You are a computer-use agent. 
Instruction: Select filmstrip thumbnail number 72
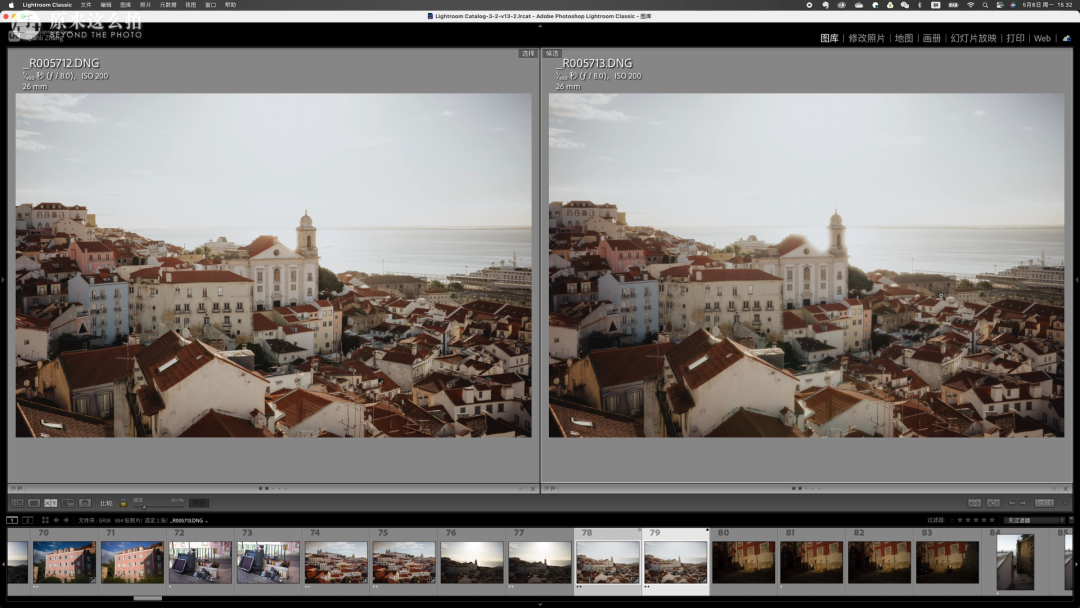[200, 562]
